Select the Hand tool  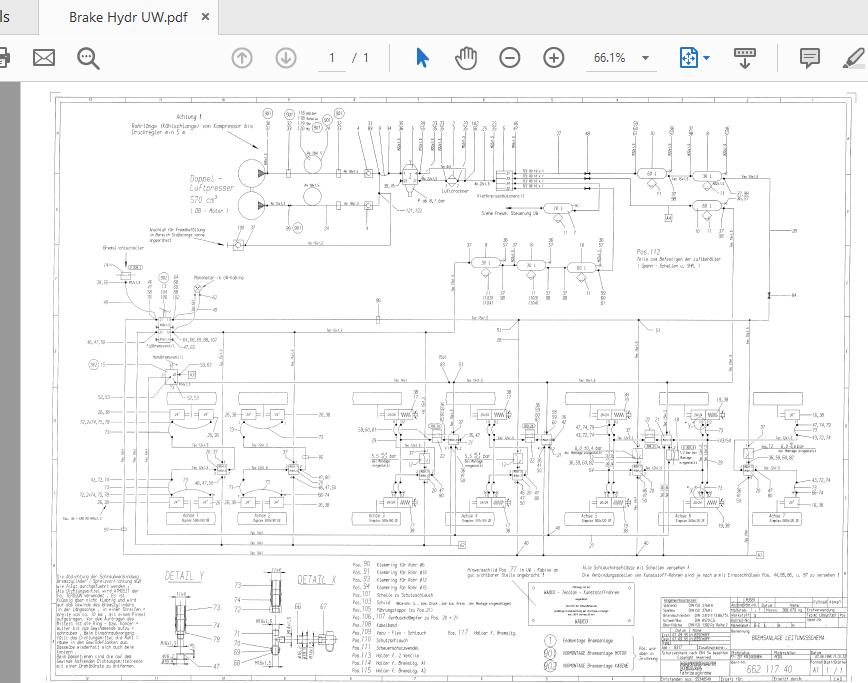pyautogui.click(x=465, y=57)
